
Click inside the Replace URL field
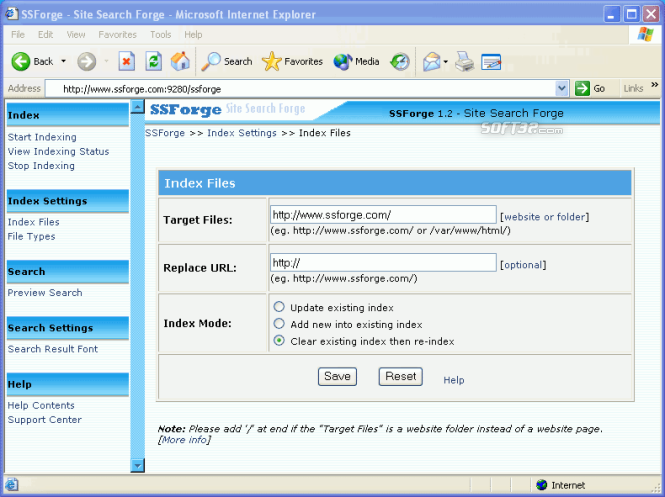(383, 262)
